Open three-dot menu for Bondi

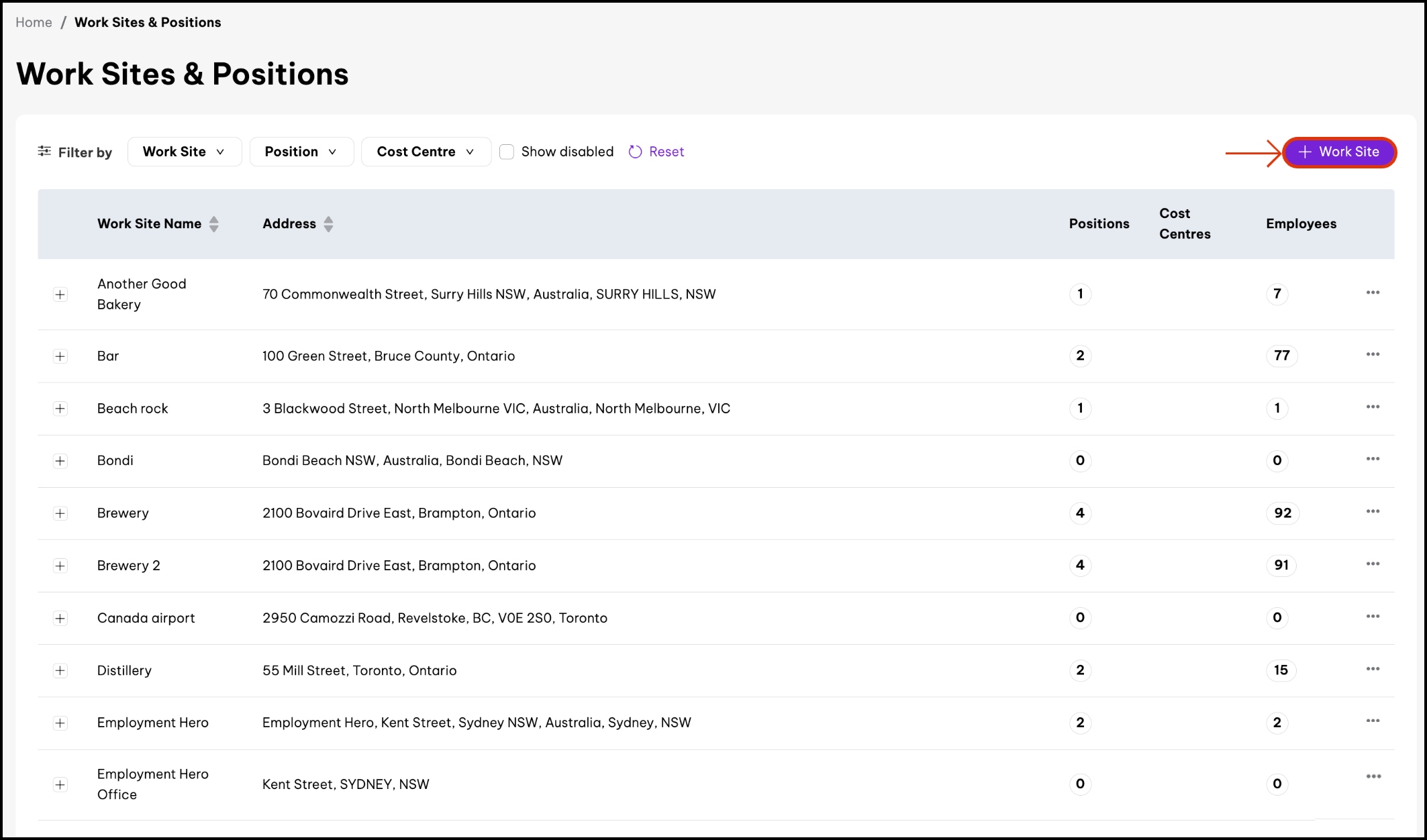click(1373, 460)
